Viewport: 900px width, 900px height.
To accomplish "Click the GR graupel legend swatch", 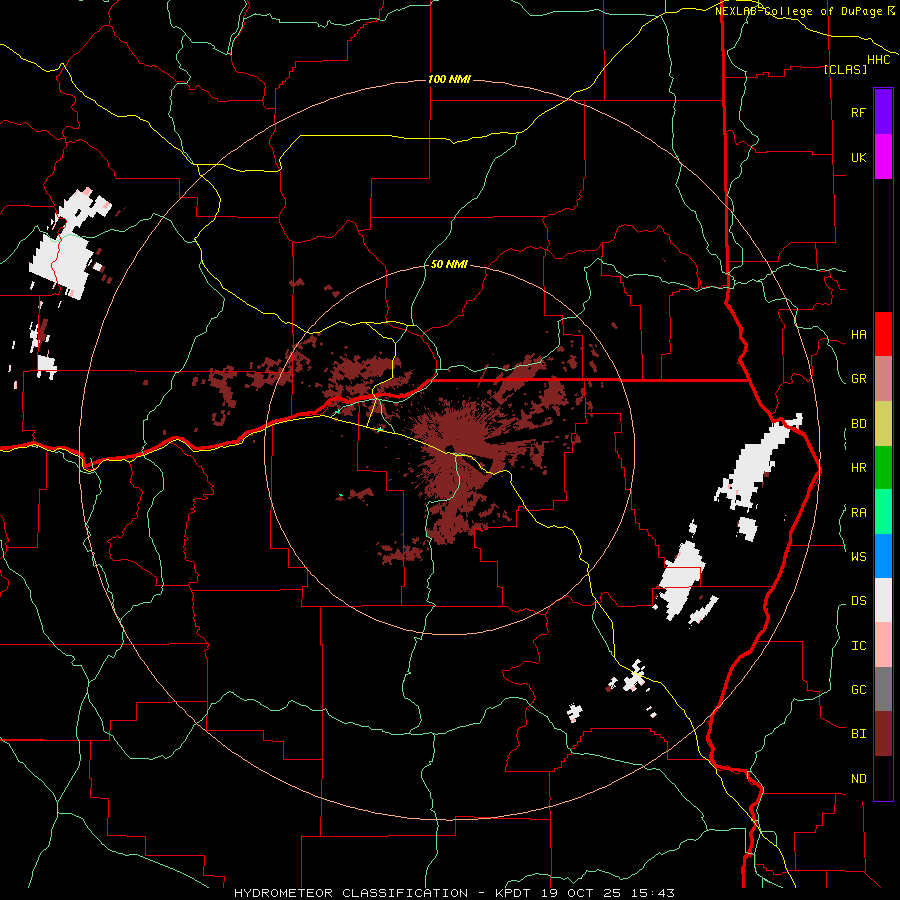I will [x=883, y=379].
